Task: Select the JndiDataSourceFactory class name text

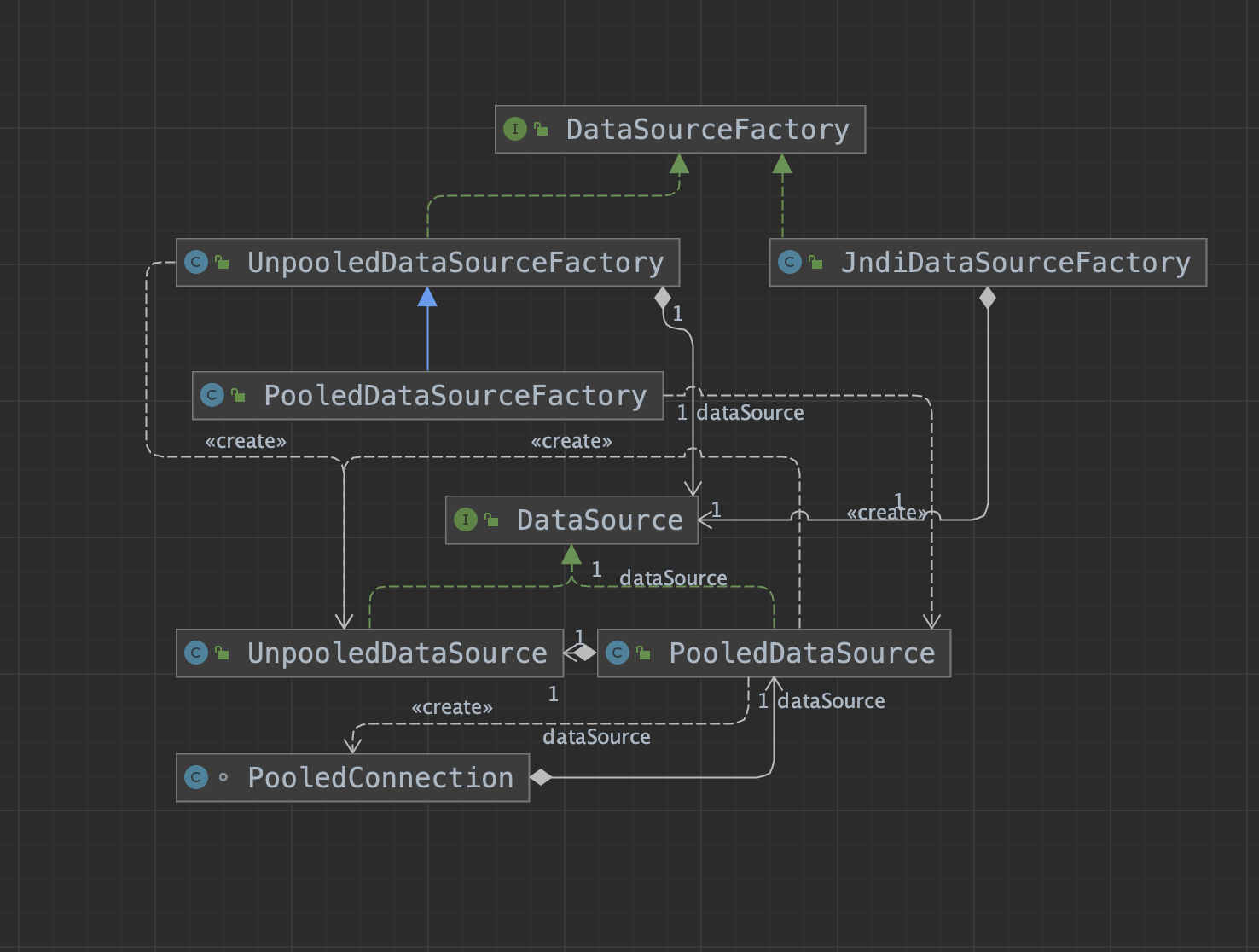Action: [1015, 263]
